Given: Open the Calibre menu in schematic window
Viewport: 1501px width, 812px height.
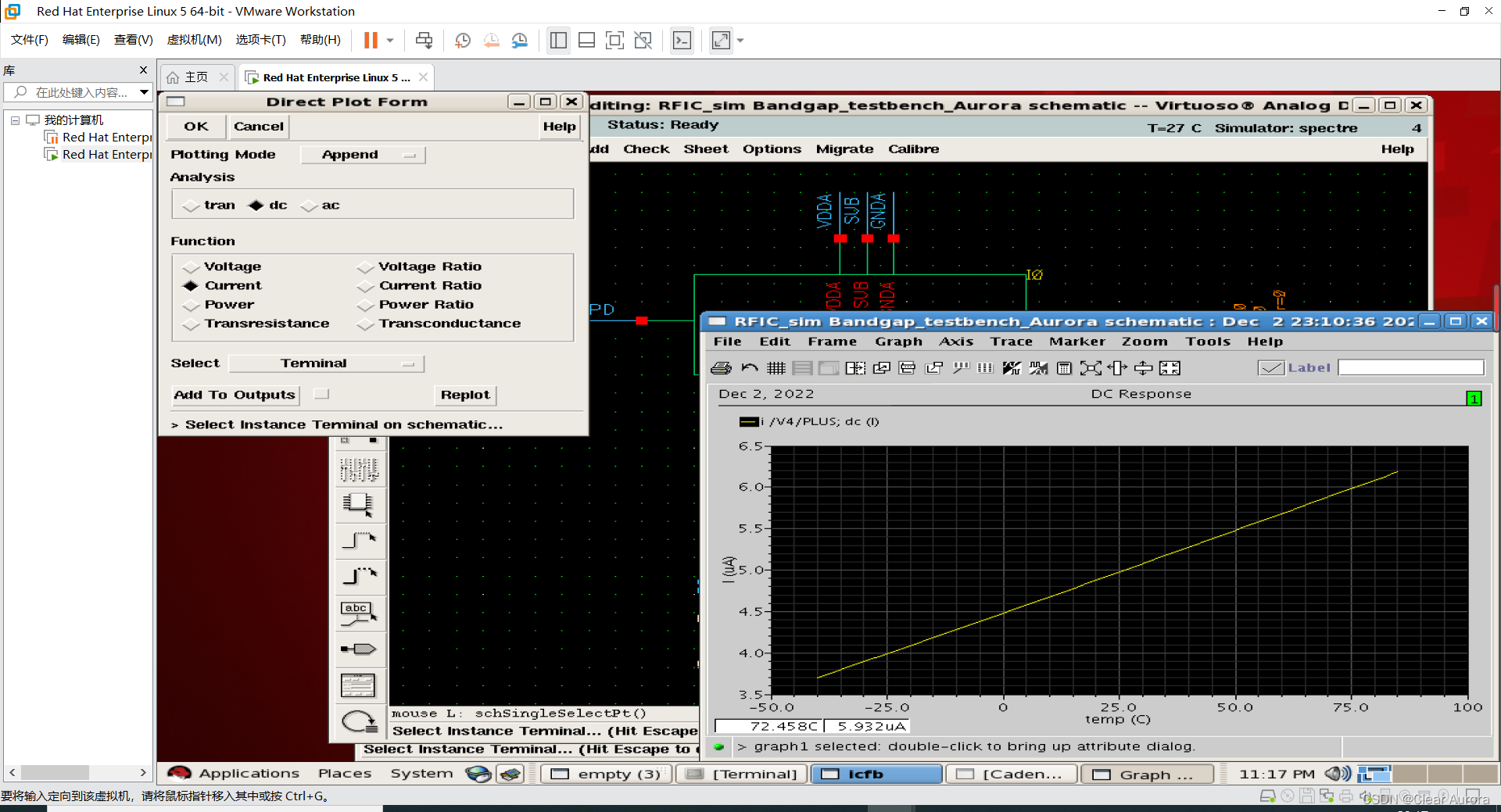Looking at the screenshot, I should tap(913, 149).
